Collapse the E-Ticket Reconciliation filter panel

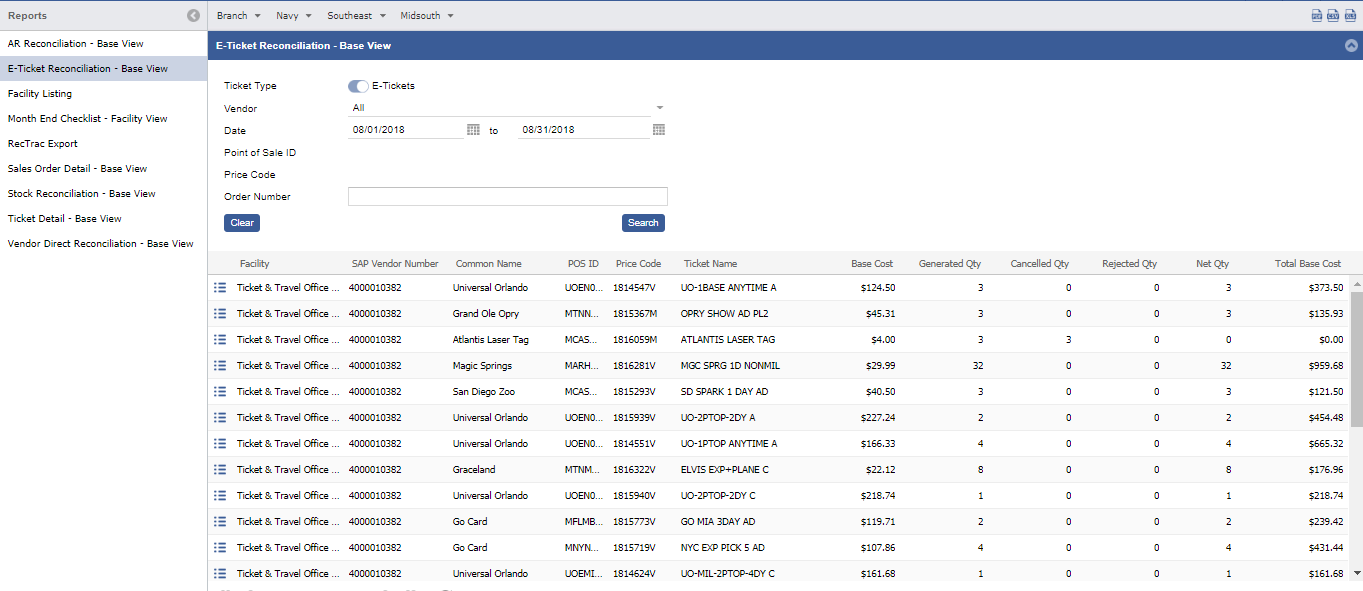pos(1351,46)
